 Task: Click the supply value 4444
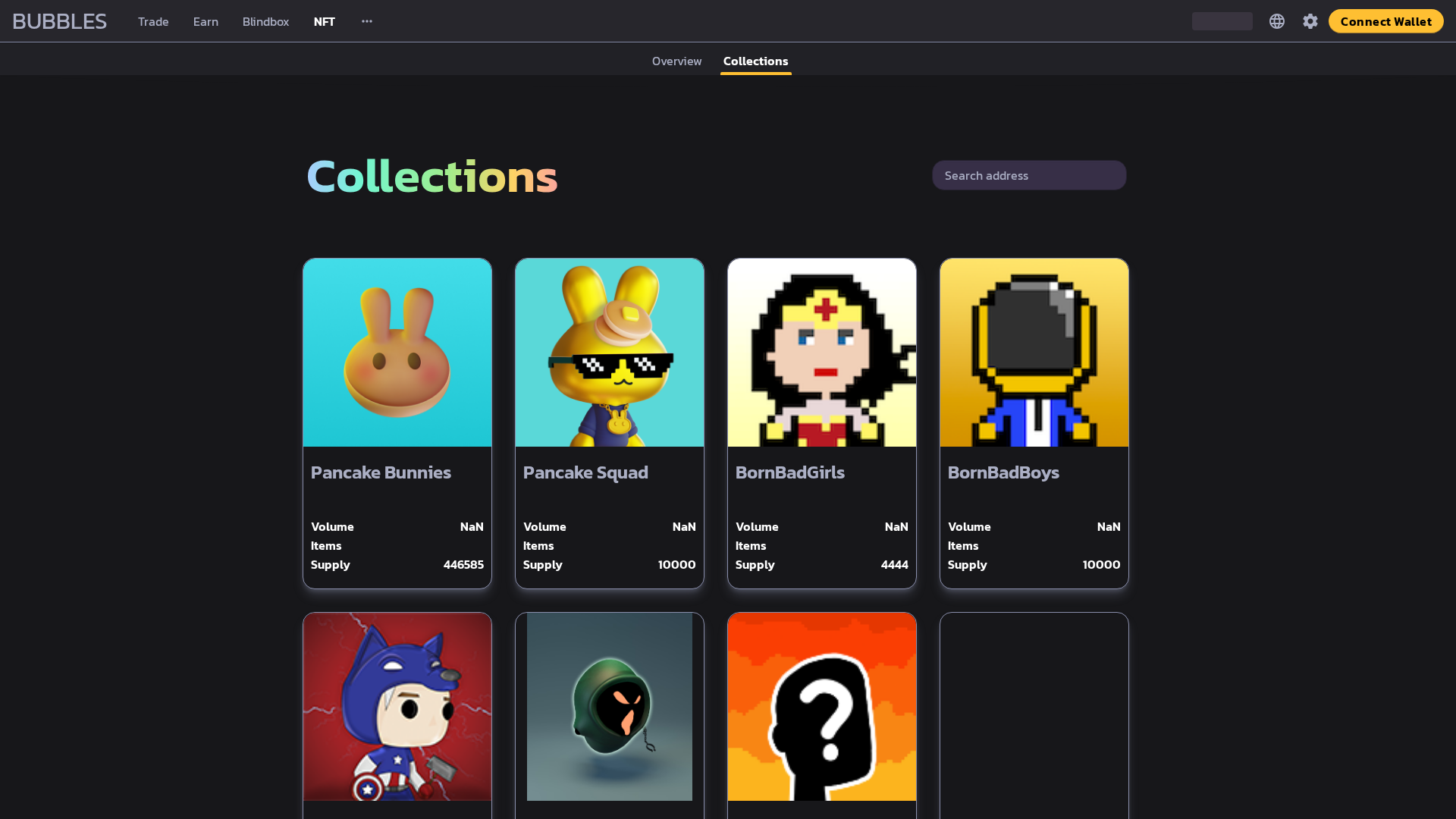click(894, 564)
